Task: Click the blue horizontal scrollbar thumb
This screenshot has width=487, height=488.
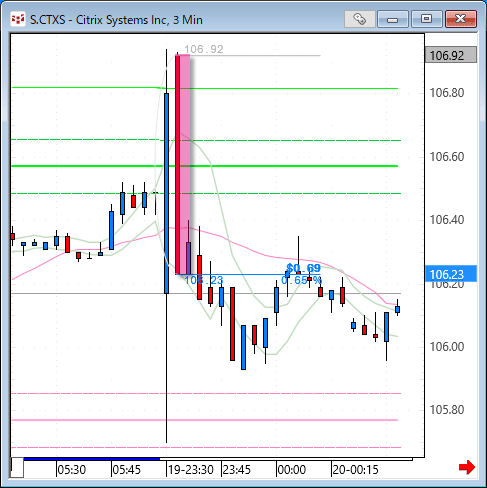Action: click(92, 459)
